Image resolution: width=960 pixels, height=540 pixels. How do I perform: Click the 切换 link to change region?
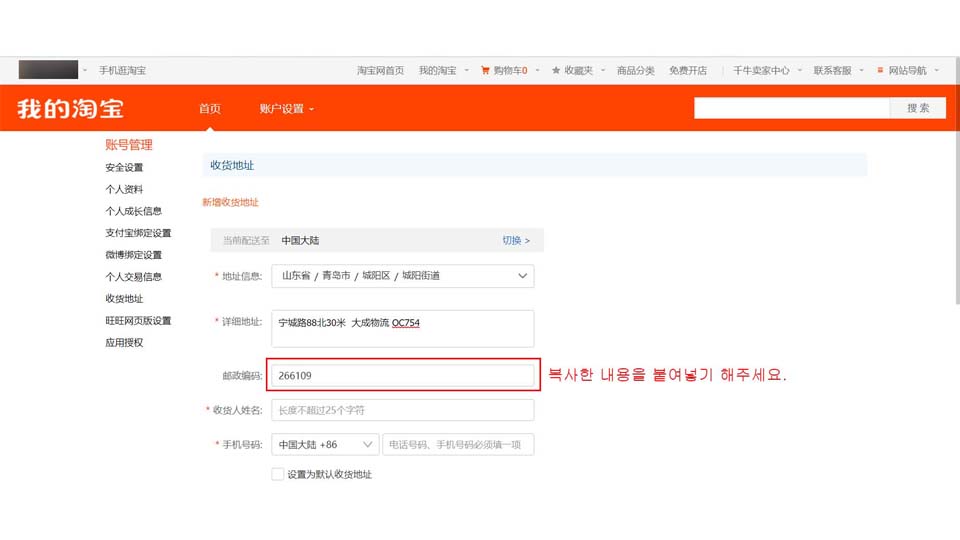click(516, 241)
